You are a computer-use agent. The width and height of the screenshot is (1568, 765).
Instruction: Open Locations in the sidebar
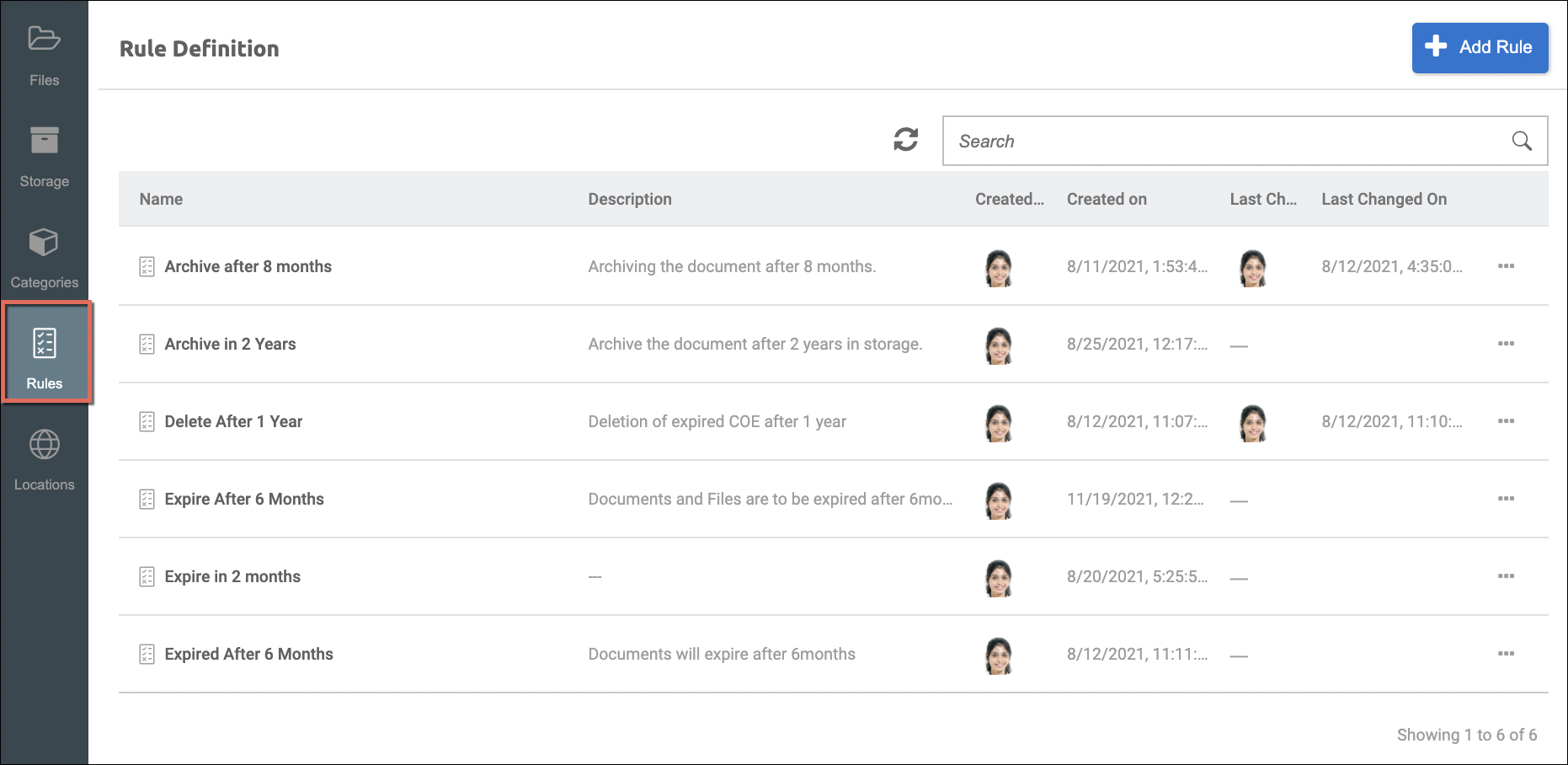[44, 460]
